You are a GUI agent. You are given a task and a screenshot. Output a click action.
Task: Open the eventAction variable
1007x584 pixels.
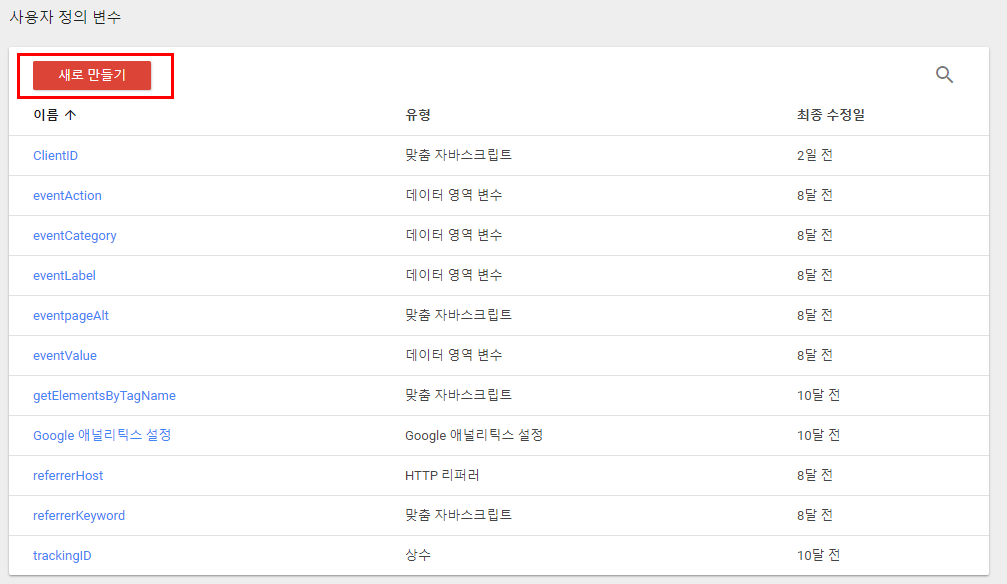point(67,196)
